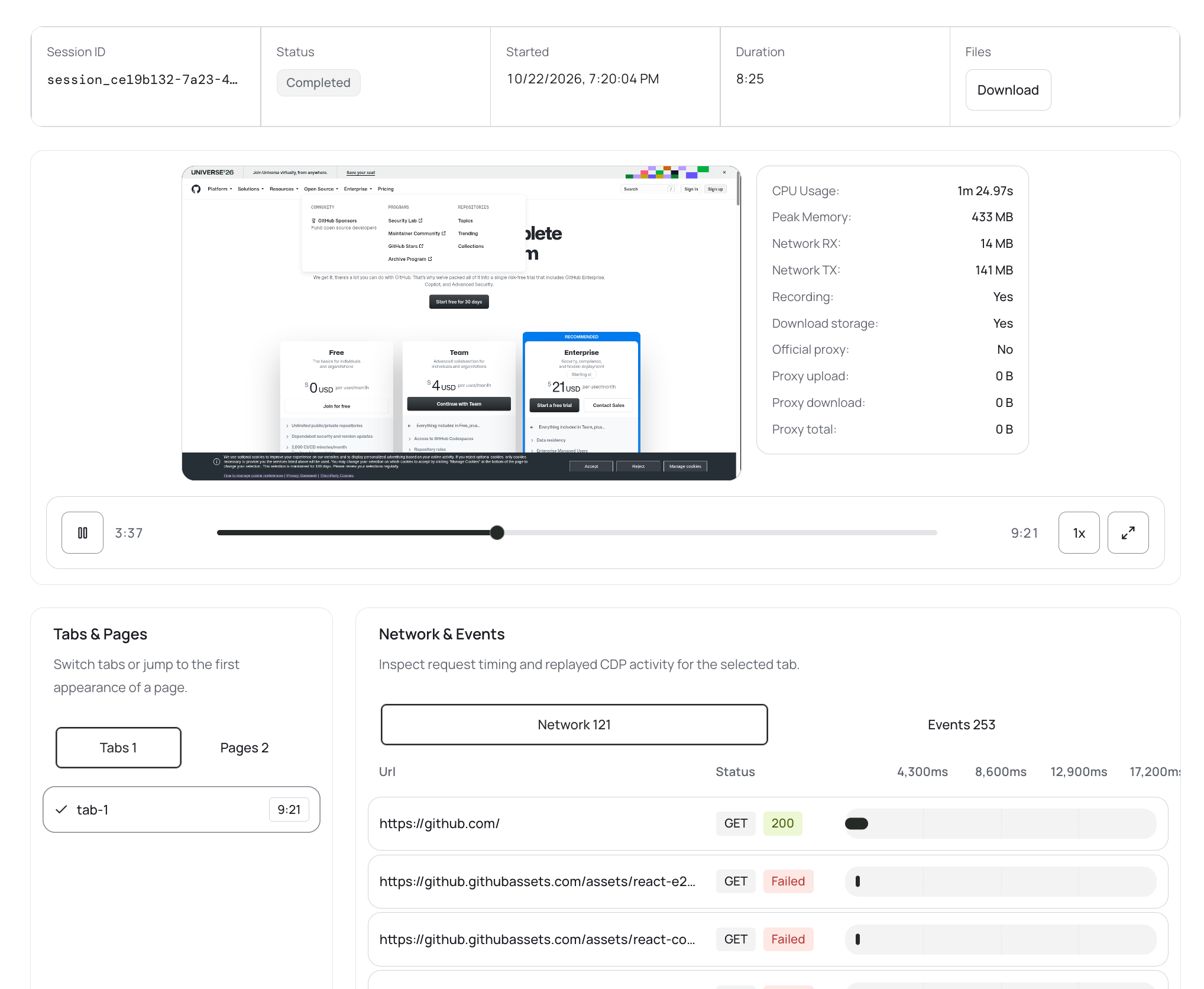Switch to the Pages 2 tab
This screenshot has height=989, width=1204.
tap(244, 748)
